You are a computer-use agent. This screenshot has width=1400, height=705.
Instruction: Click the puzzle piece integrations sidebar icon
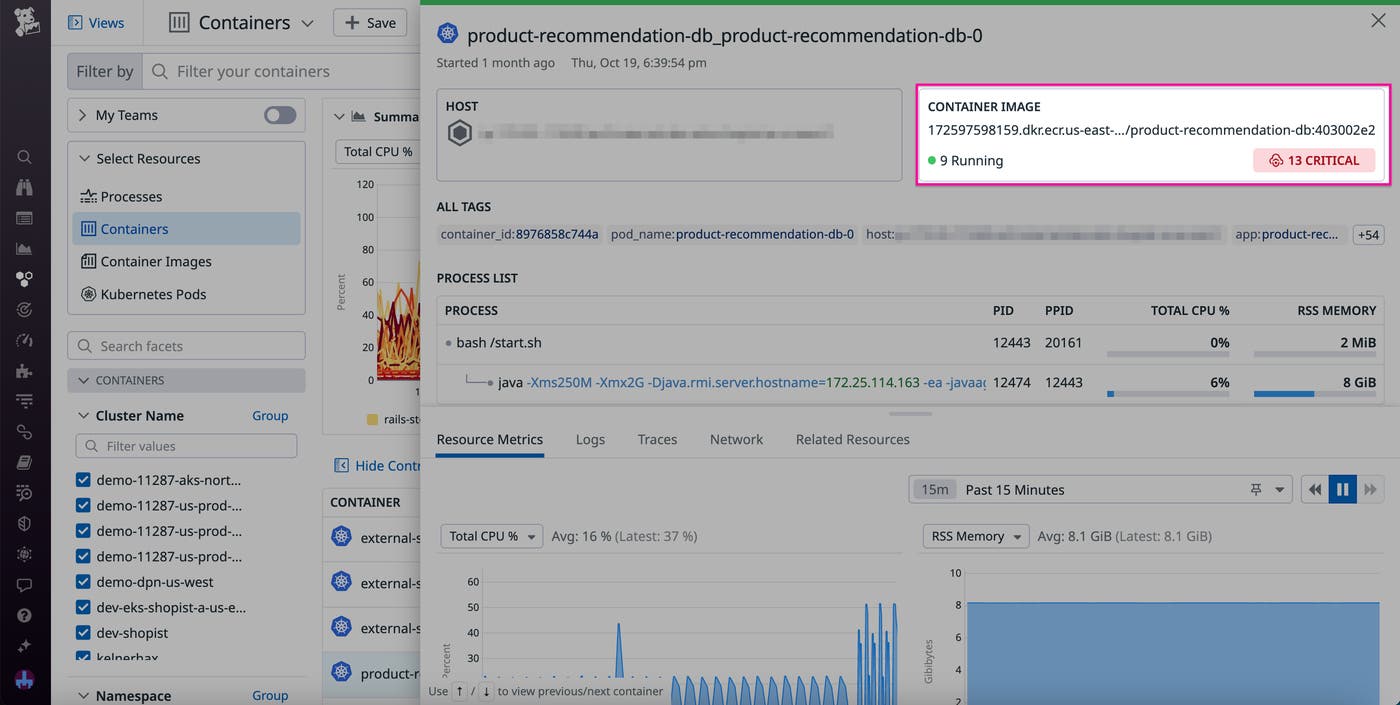pyautogui.click(x=25, y=371)
